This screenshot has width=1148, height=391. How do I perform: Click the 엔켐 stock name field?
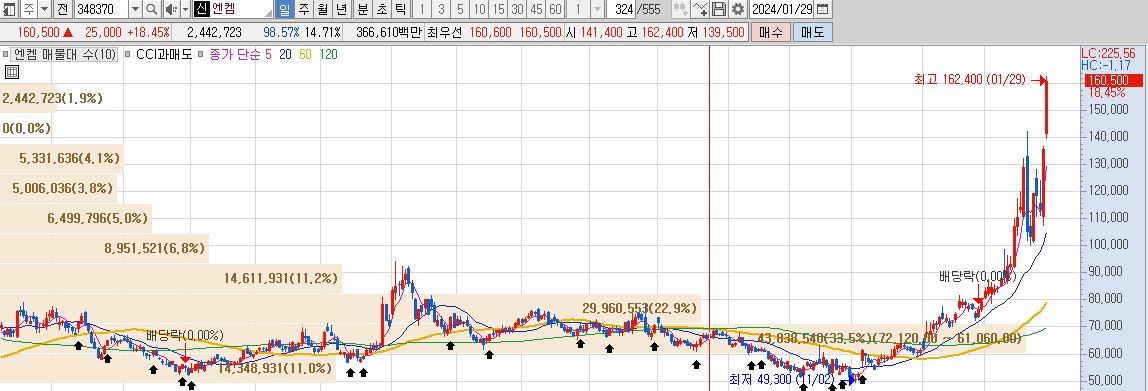pyautogui.click(x=242, y=9)
